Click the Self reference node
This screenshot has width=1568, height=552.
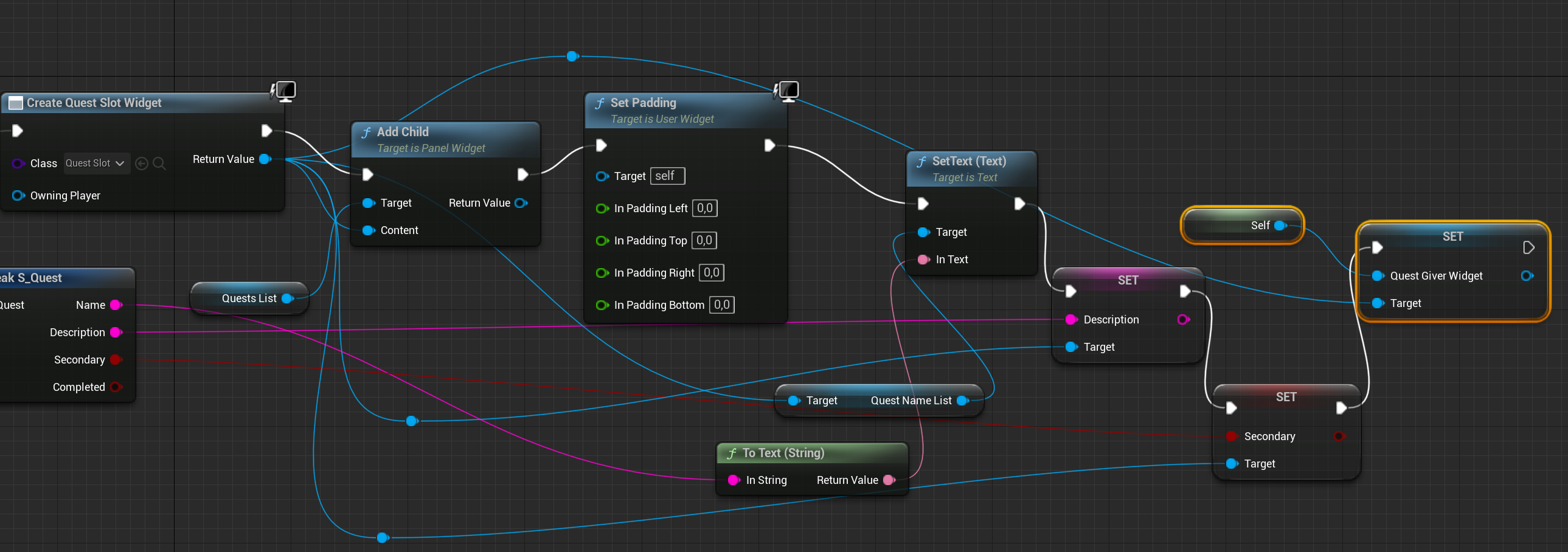point(1243,225)
